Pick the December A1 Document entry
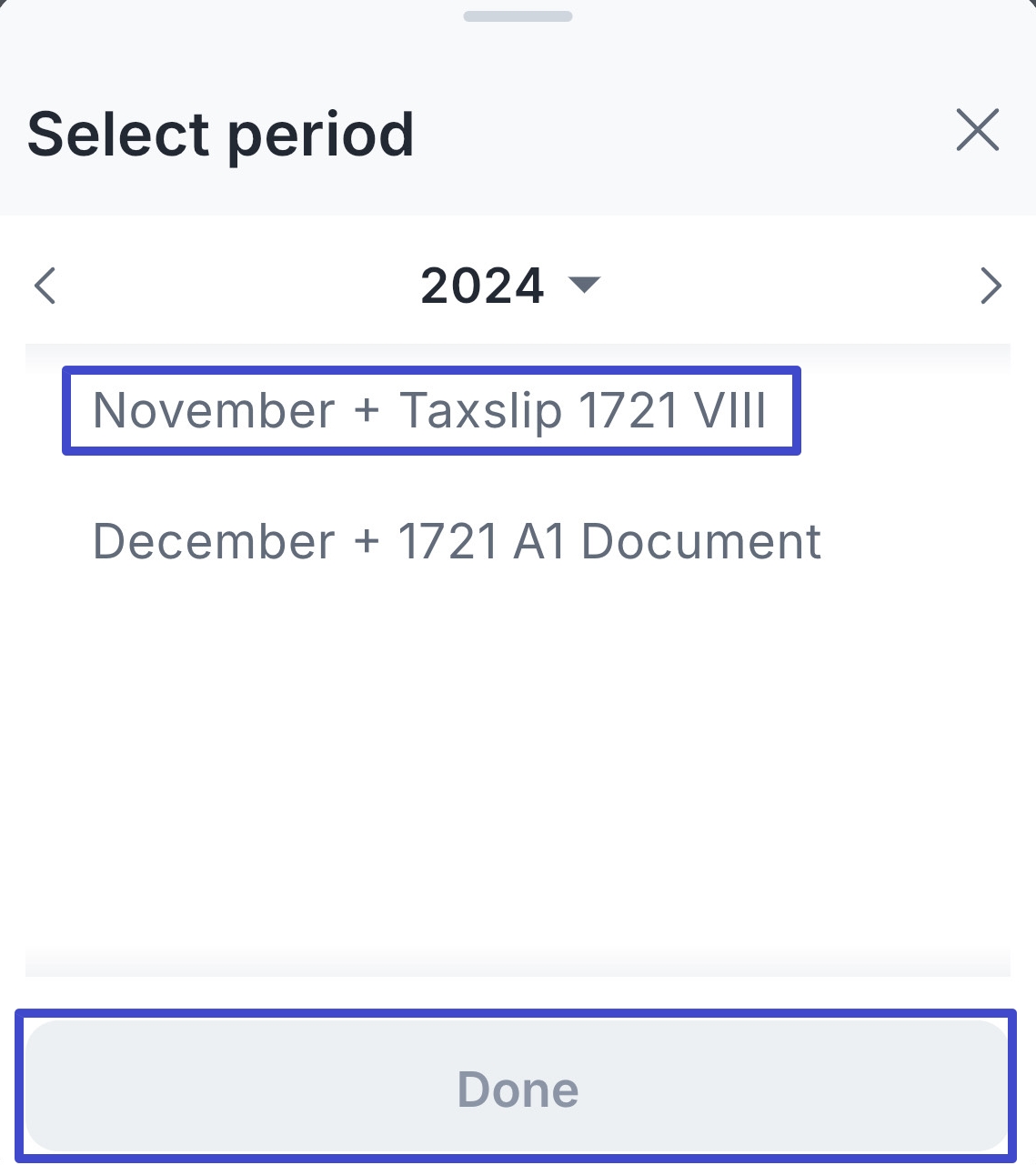1036x1165 pixels. click(457, 542)
